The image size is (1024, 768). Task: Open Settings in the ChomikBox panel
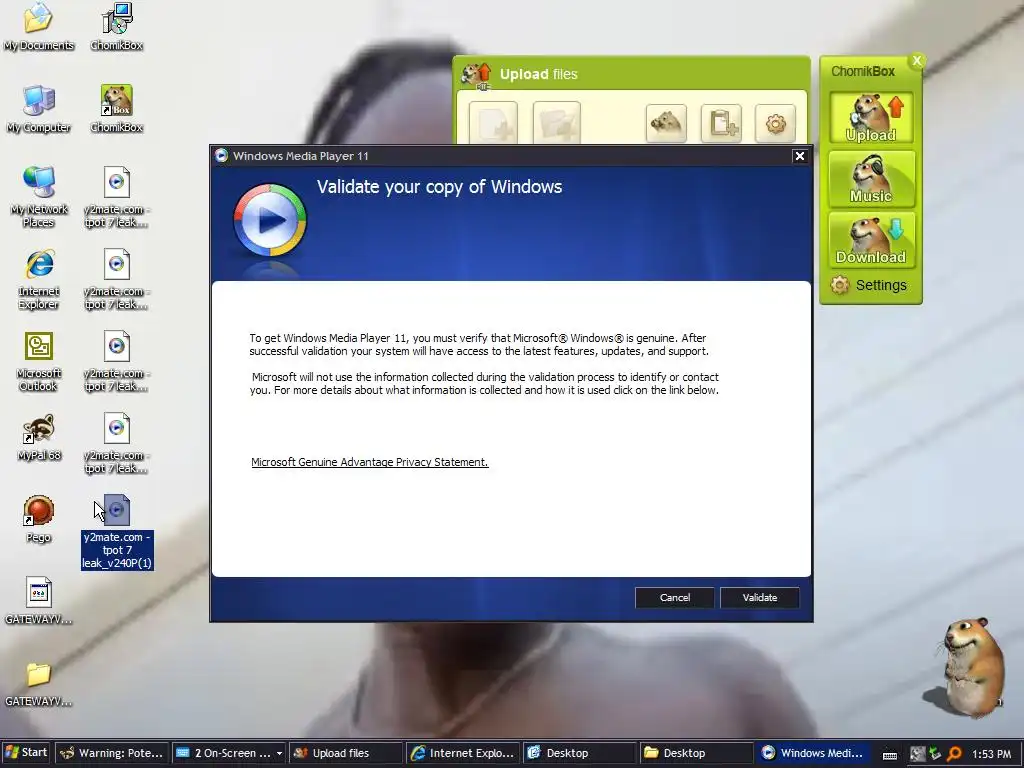pyautogui.click(x=869, y=285)
